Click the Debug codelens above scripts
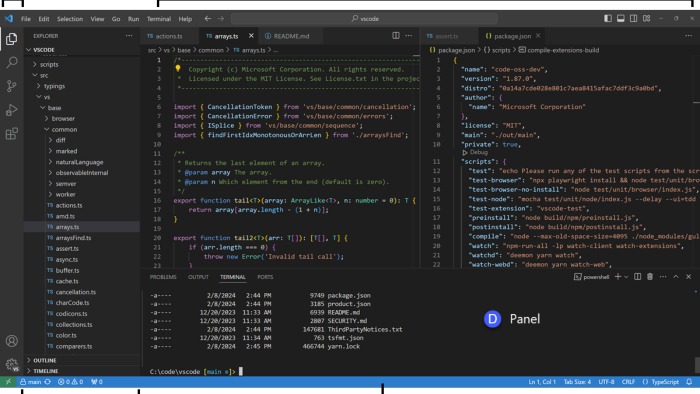 [475, 153]
